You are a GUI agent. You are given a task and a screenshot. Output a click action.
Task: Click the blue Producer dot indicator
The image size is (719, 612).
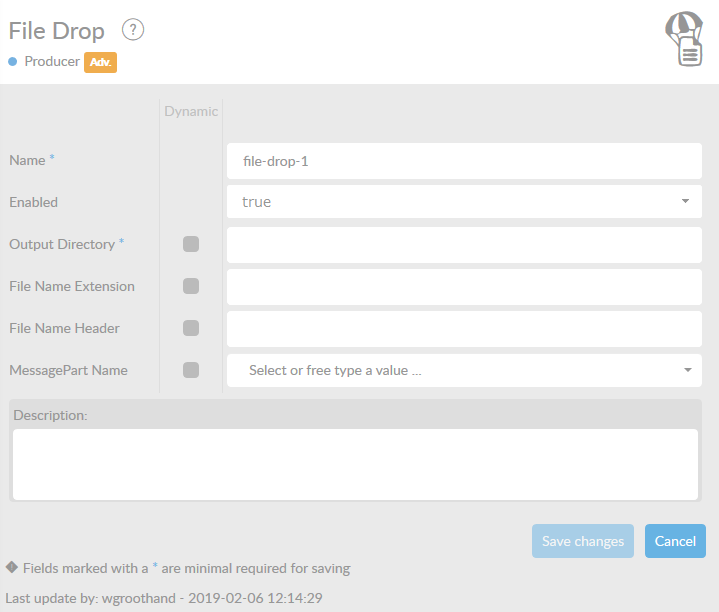[x=13, y=62]
